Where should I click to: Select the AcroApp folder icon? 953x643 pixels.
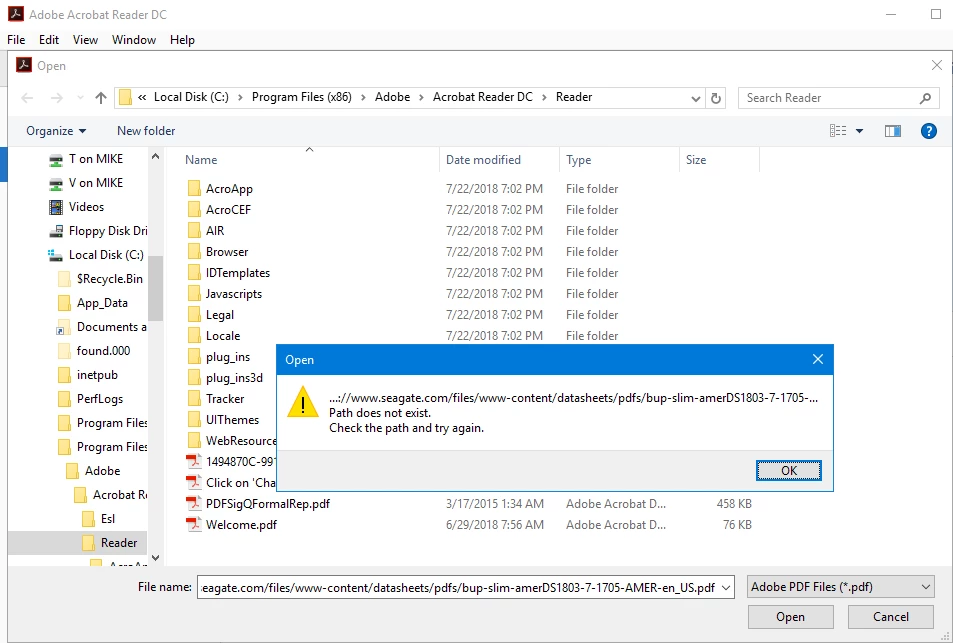pos(194,189)
